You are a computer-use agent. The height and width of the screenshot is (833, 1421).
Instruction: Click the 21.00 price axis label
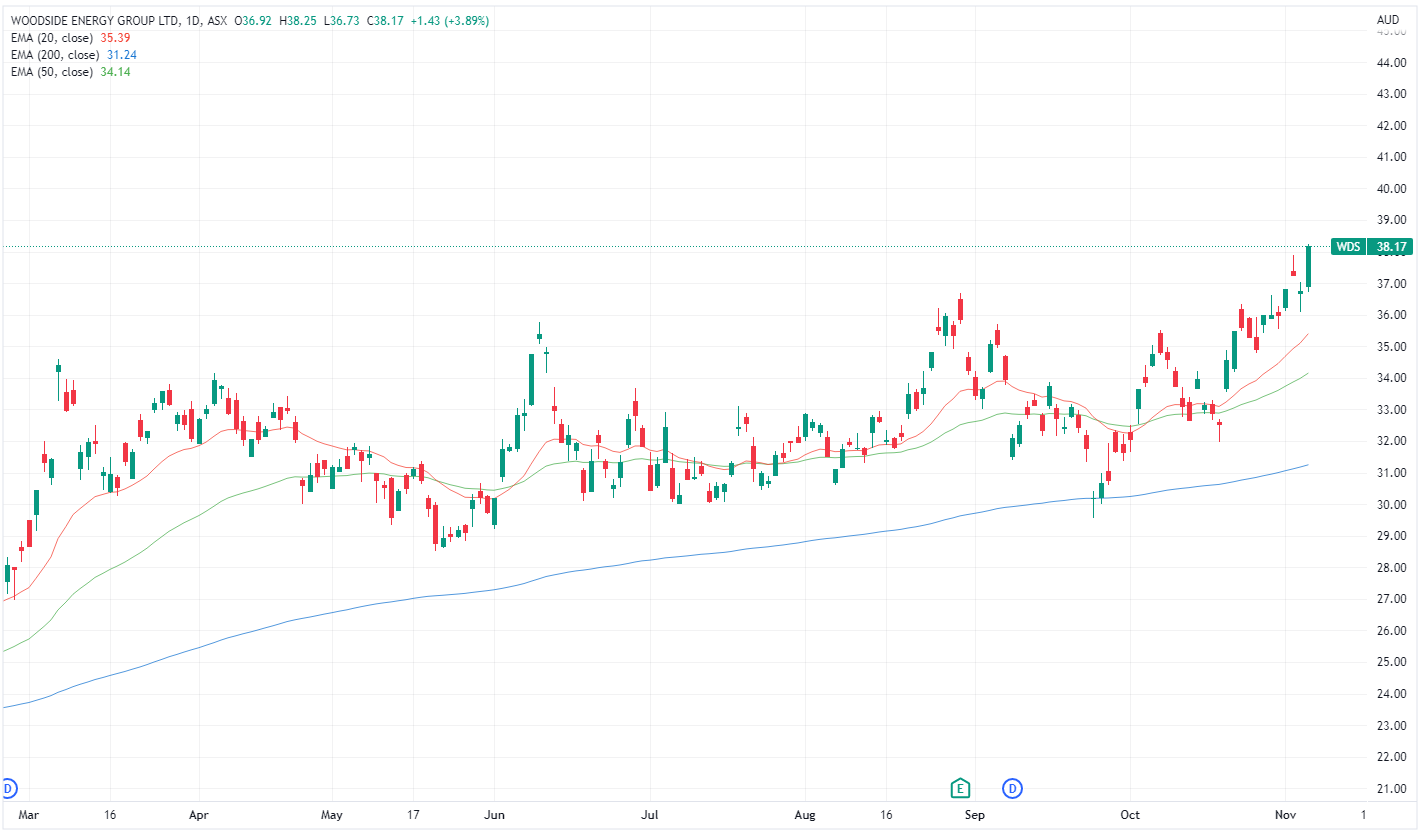click(1392, 789)
